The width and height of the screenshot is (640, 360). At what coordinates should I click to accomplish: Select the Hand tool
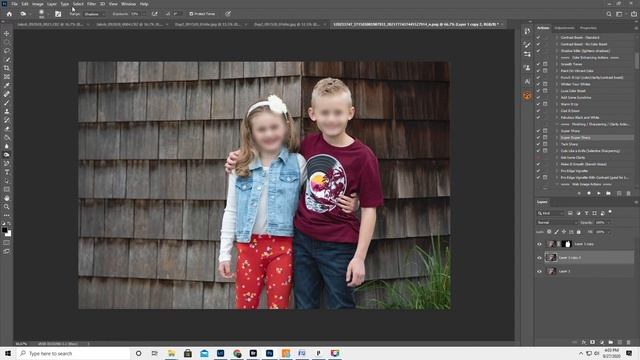coord(7,198)
